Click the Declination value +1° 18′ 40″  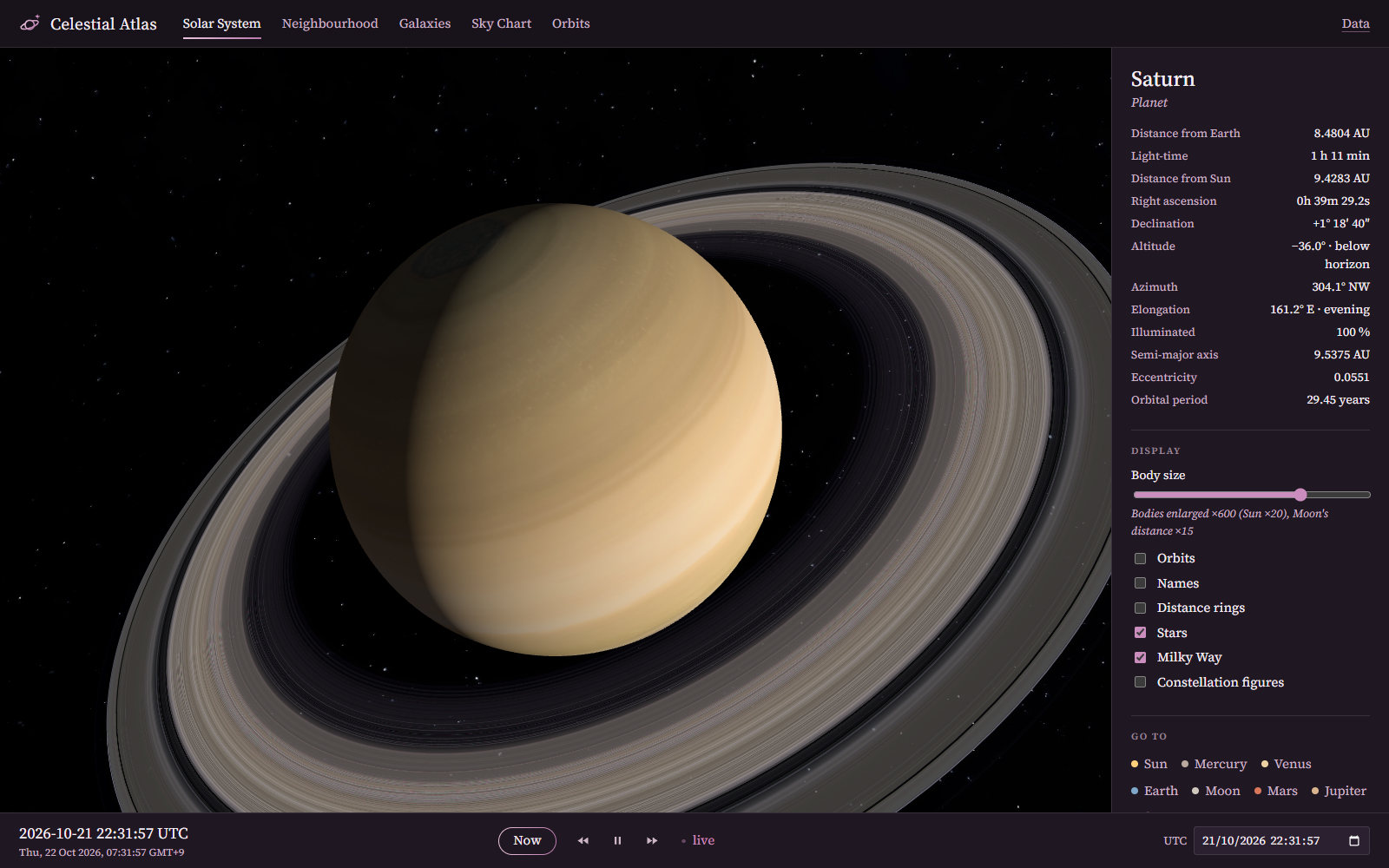point(1340,223)
